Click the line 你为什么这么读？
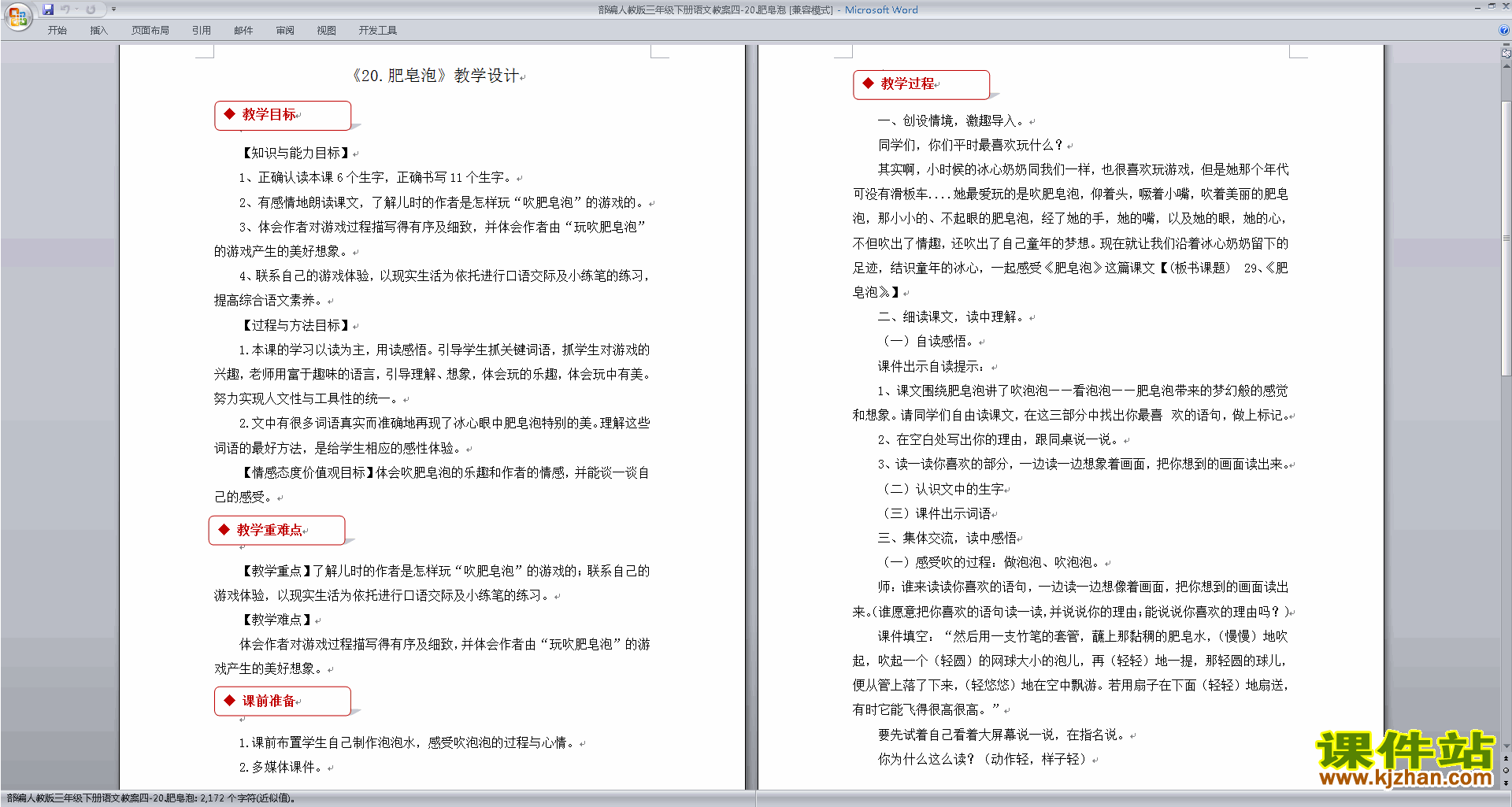 [988, 759]
